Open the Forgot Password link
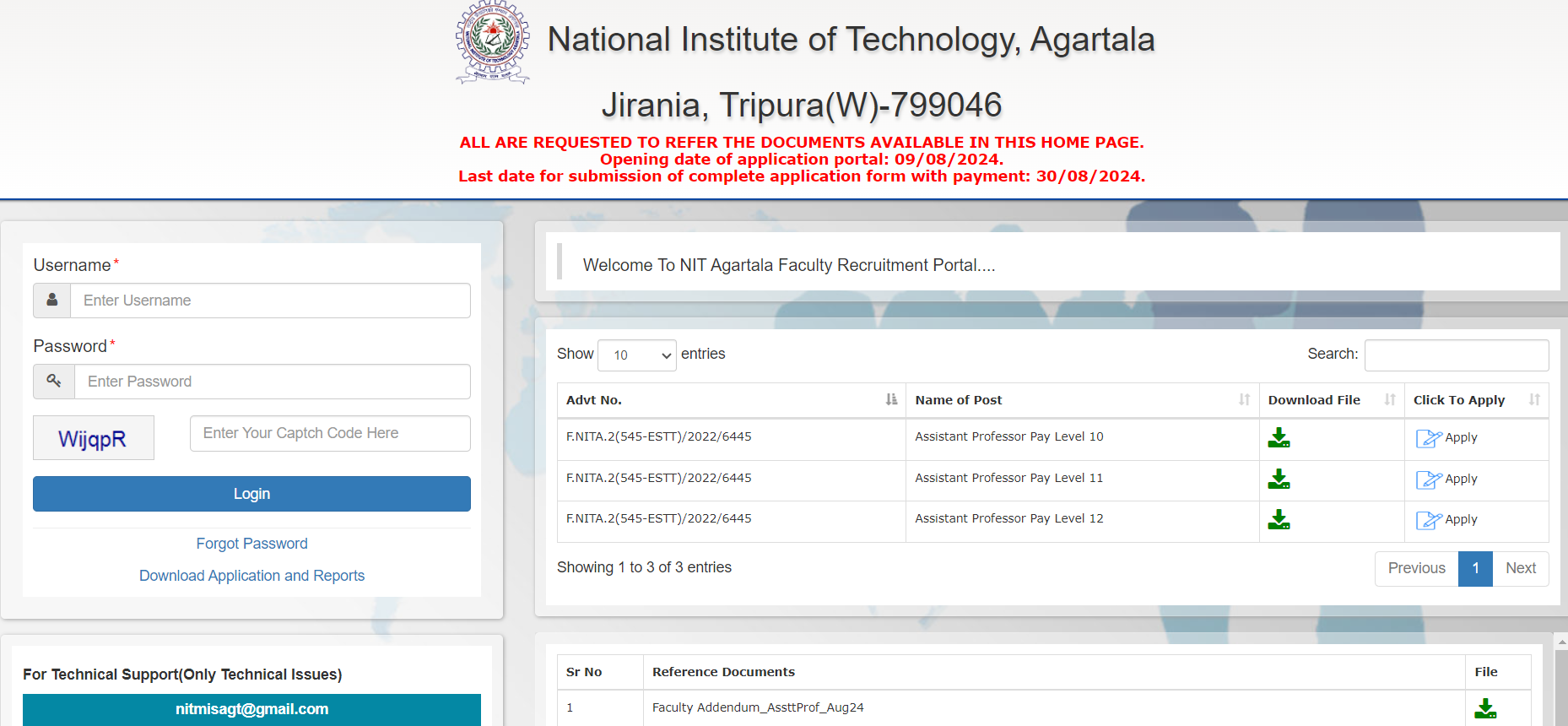 (251, 544)
